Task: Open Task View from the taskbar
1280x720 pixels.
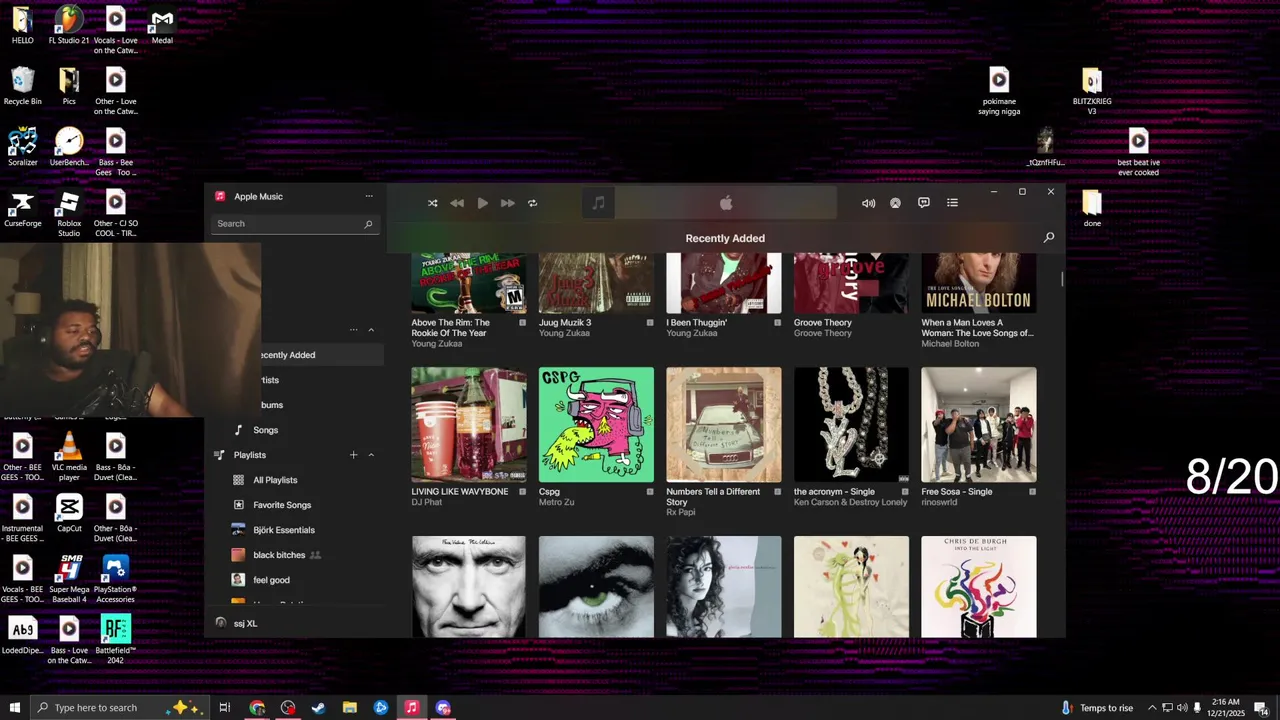Action: [225, 707]
